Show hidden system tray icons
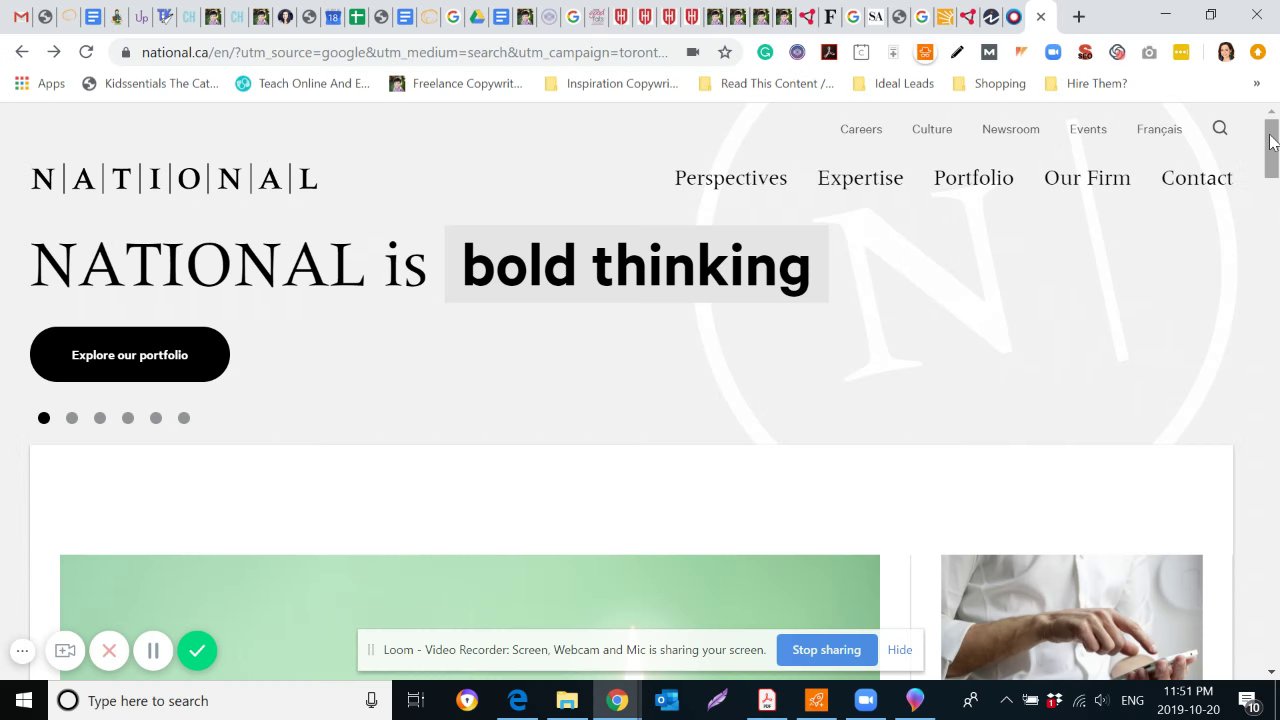 tap(1006, 700)
